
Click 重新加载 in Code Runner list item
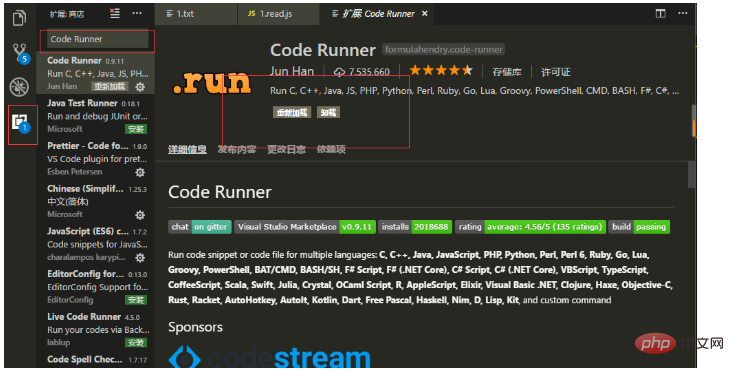point(110,87)
